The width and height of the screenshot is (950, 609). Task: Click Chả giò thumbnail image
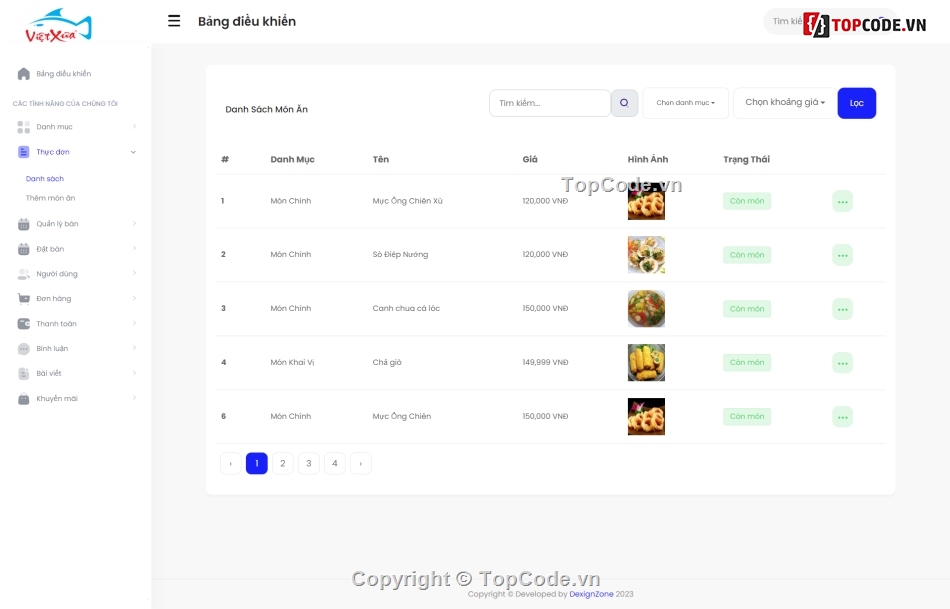point(646,363)
